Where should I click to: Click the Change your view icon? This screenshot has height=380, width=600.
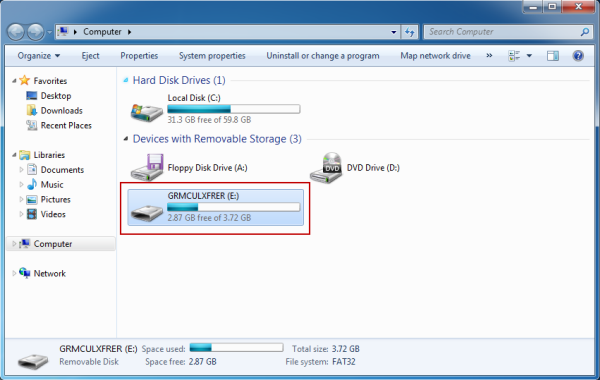(x=514, y=56)
